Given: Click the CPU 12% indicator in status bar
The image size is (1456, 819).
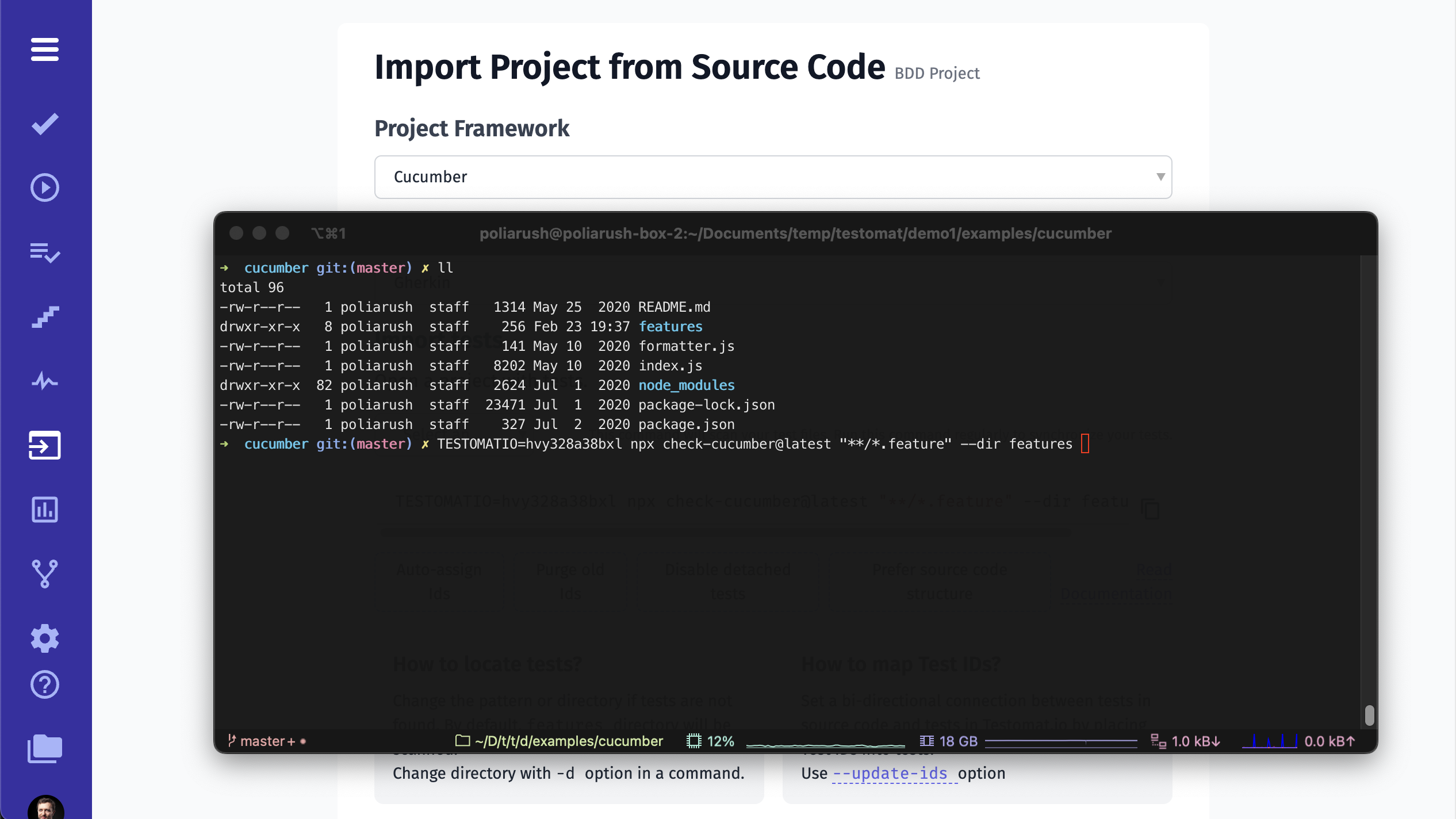Looking at the screenshot, I should pos(710,741).
